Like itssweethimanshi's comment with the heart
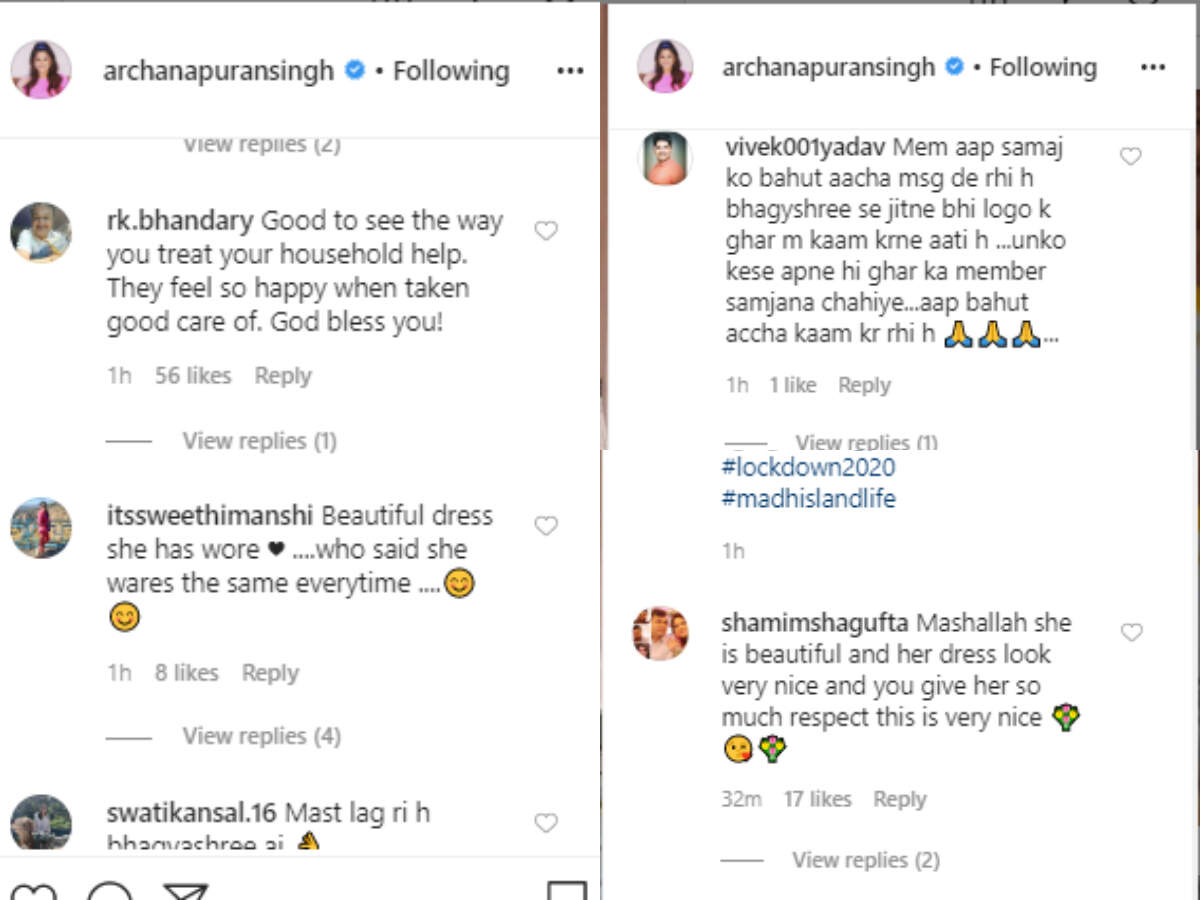 click(x=546, y=526)
